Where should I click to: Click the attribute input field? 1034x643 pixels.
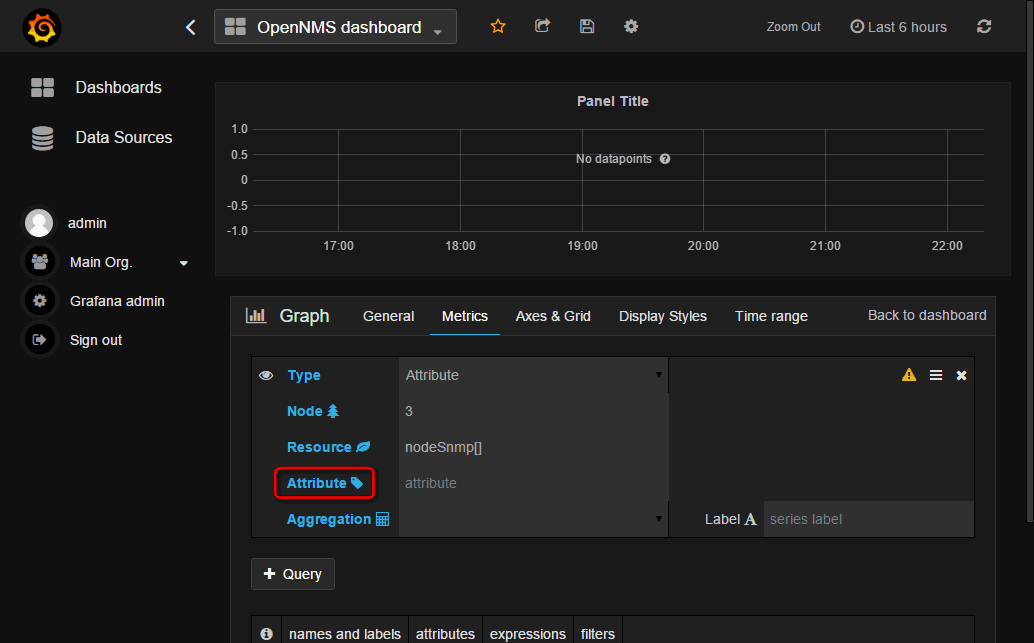pyautogui.click(x=533, y=483)
